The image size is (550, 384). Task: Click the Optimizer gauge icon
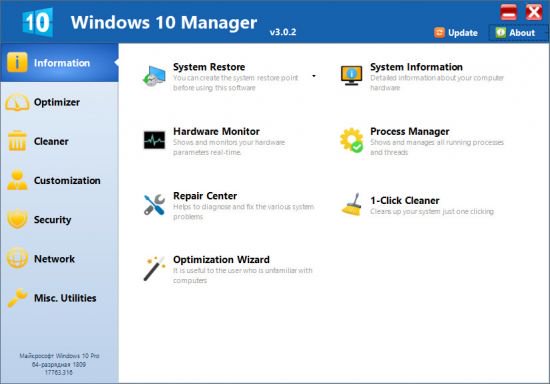coord(17,102)
